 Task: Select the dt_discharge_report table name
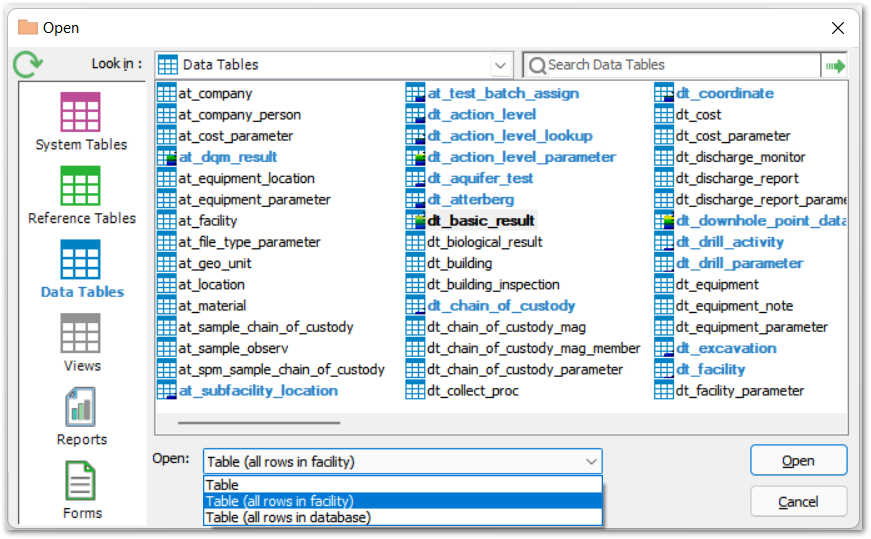point(737,178)
